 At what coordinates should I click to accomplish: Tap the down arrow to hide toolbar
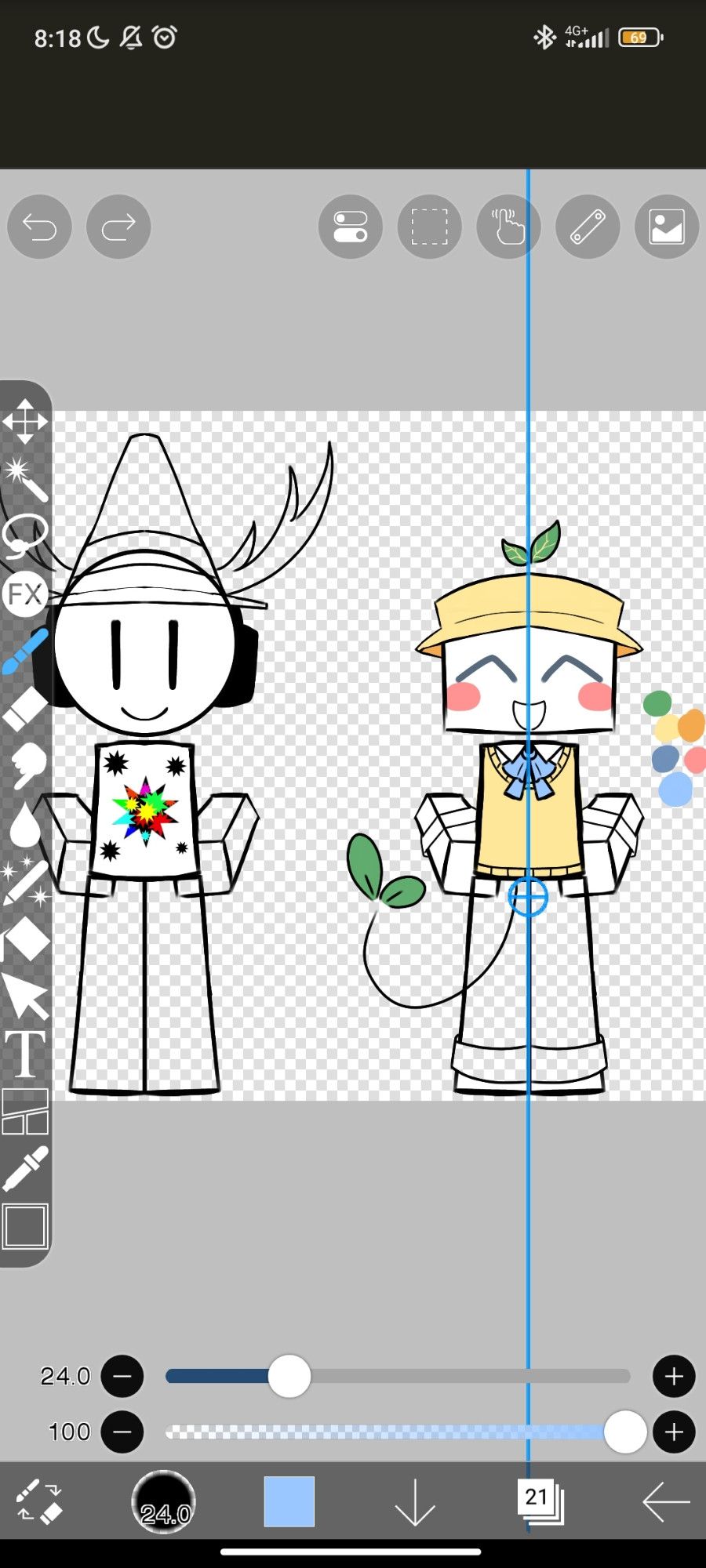415,1502
